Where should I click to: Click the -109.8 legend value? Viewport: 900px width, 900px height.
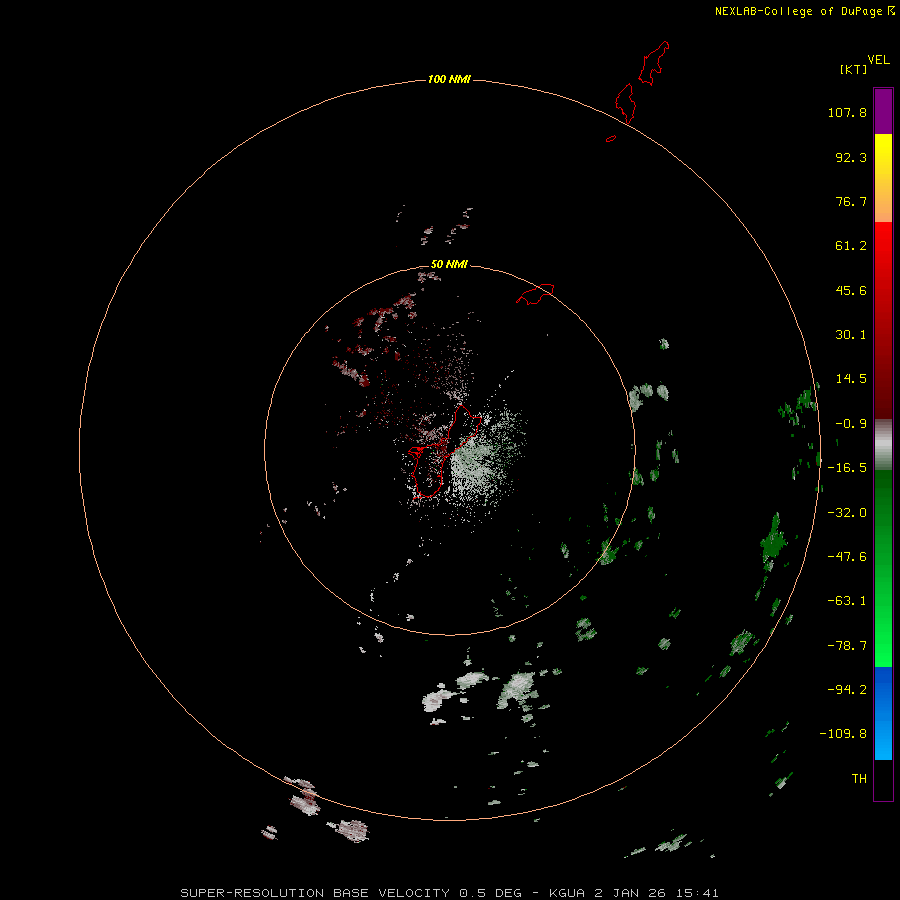843,734
